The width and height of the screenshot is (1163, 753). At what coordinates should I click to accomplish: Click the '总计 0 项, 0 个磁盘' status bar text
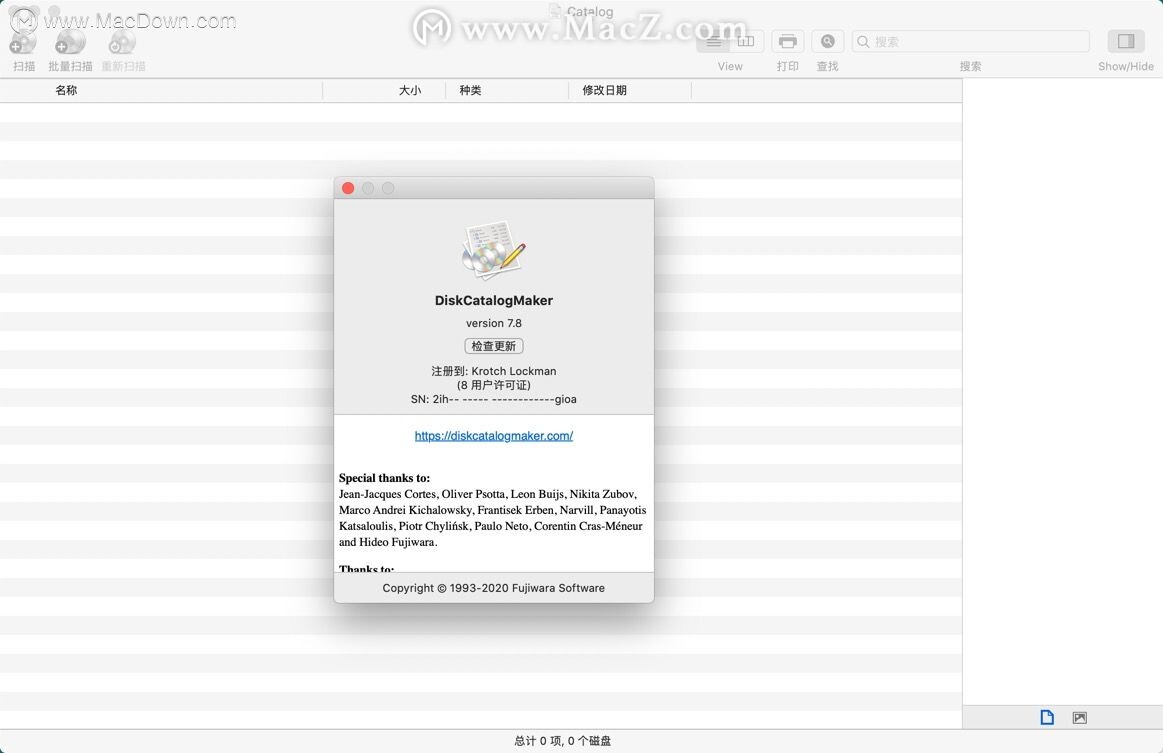tap(563, 740)
